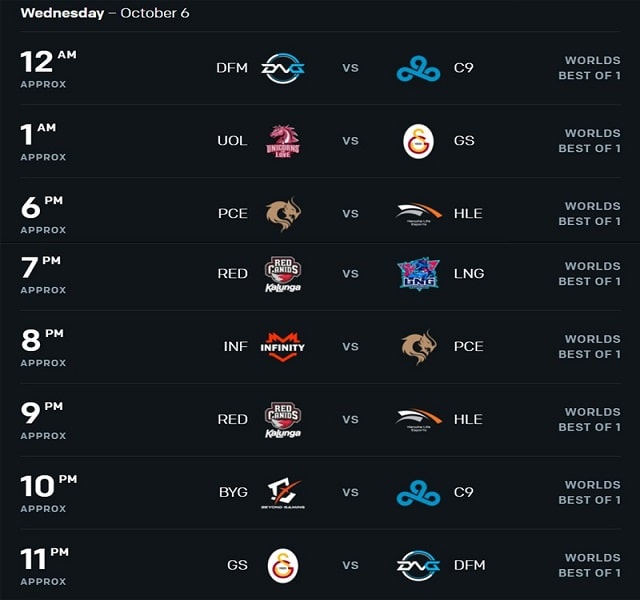Select the LNG team name label

click(469, 273)
